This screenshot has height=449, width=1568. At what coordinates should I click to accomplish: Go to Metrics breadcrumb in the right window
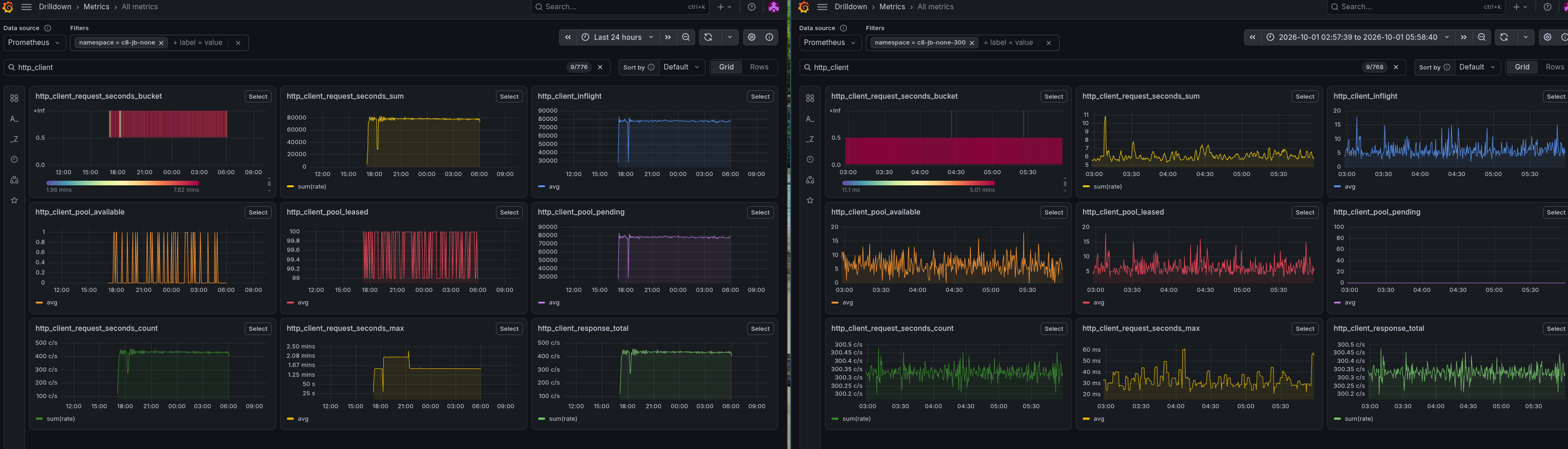click(892, 6)
